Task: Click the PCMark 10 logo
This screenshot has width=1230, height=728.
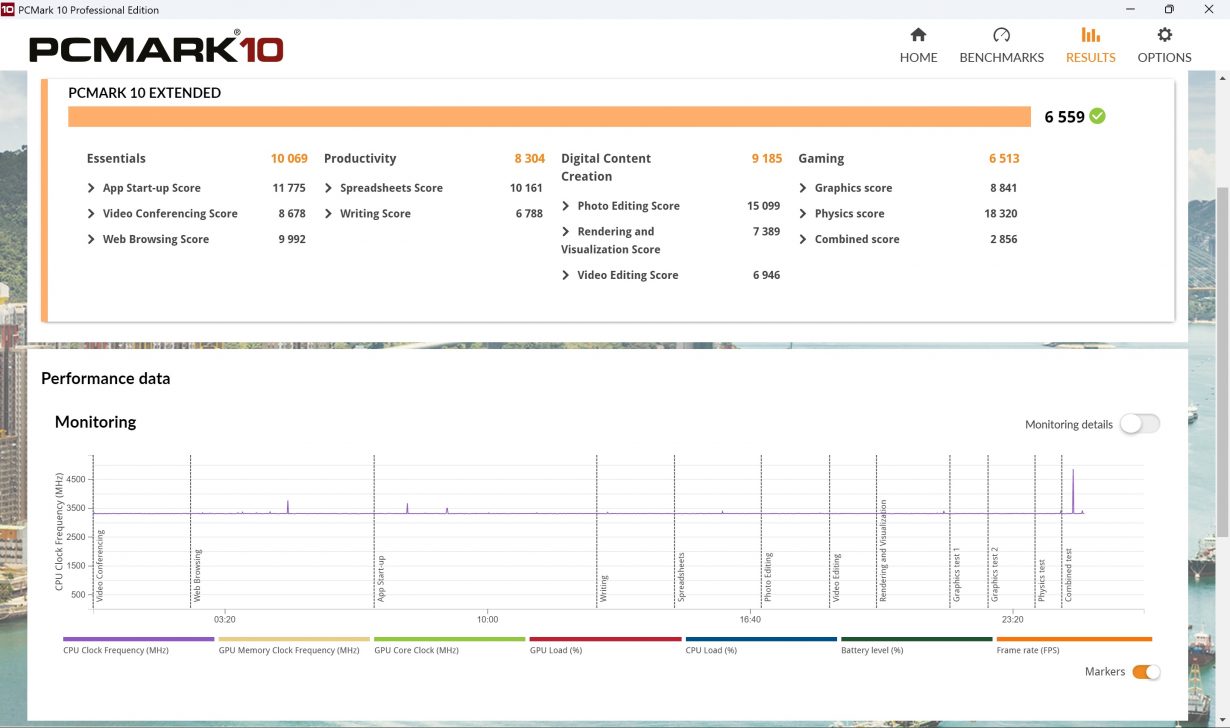Action: pyautogui.click(x=156, y=49)
